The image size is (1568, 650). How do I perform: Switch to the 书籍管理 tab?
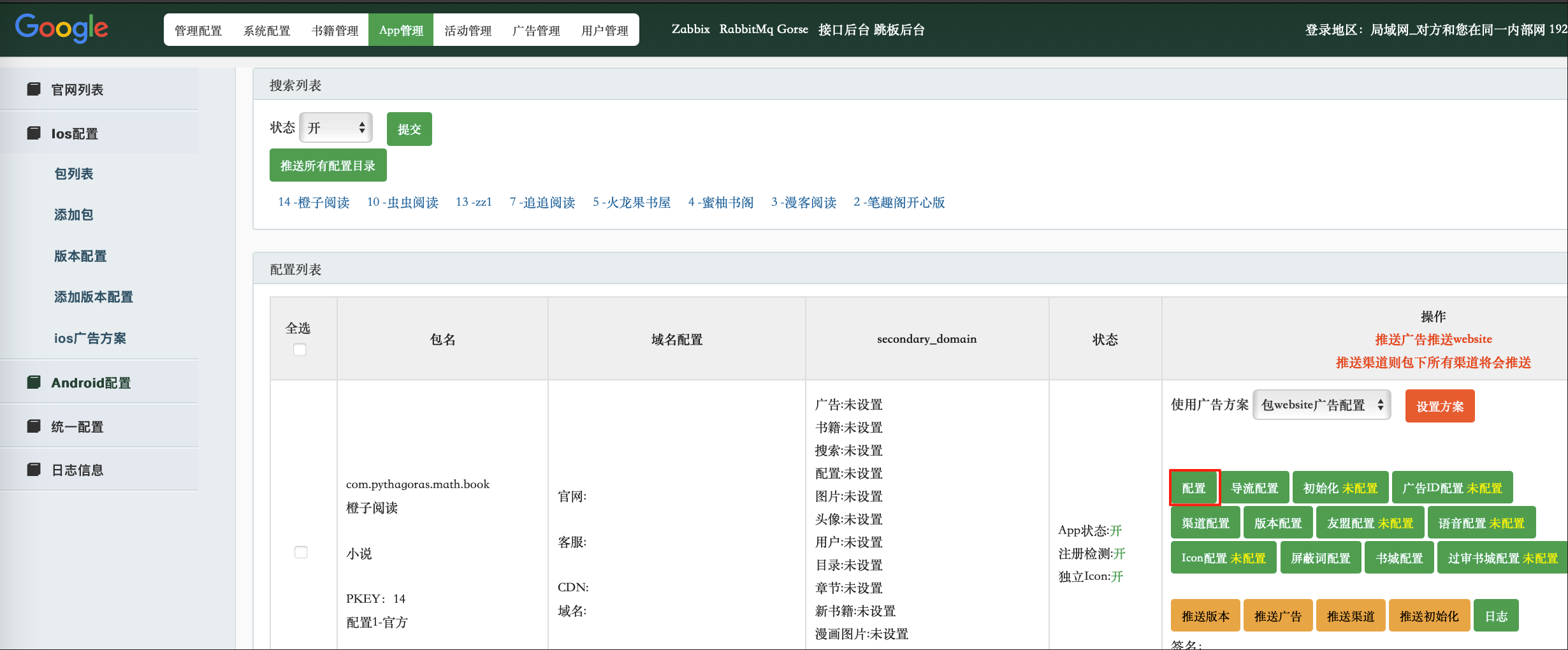pos(335,31)
